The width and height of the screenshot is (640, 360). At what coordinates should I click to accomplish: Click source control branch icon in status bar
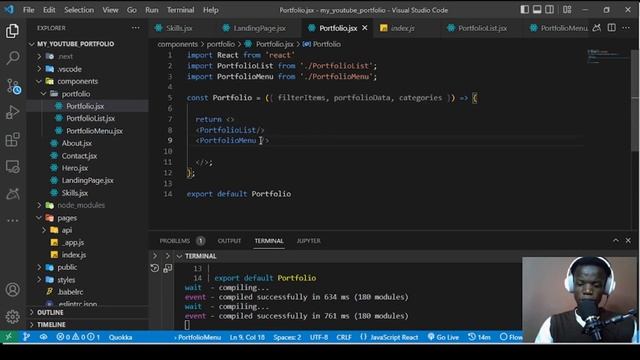click(27, 337)
